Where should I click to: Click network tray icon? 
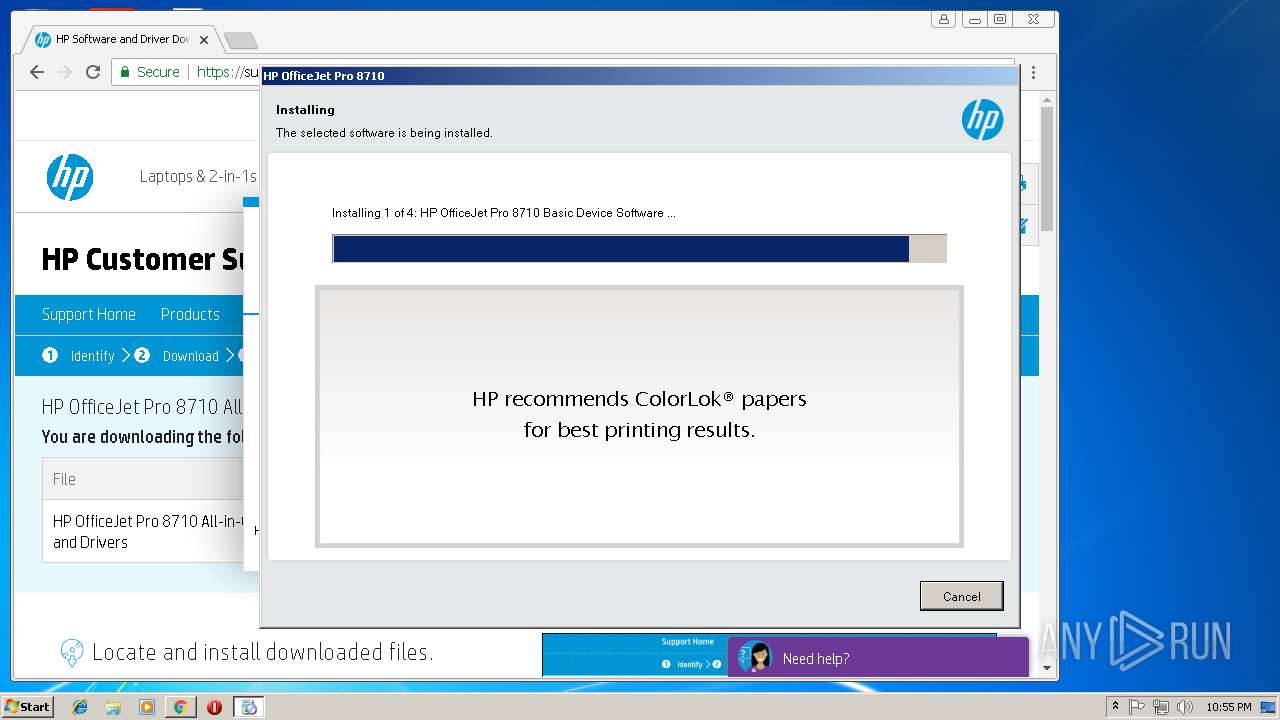pyautogui.click(x=1160, y=707)
